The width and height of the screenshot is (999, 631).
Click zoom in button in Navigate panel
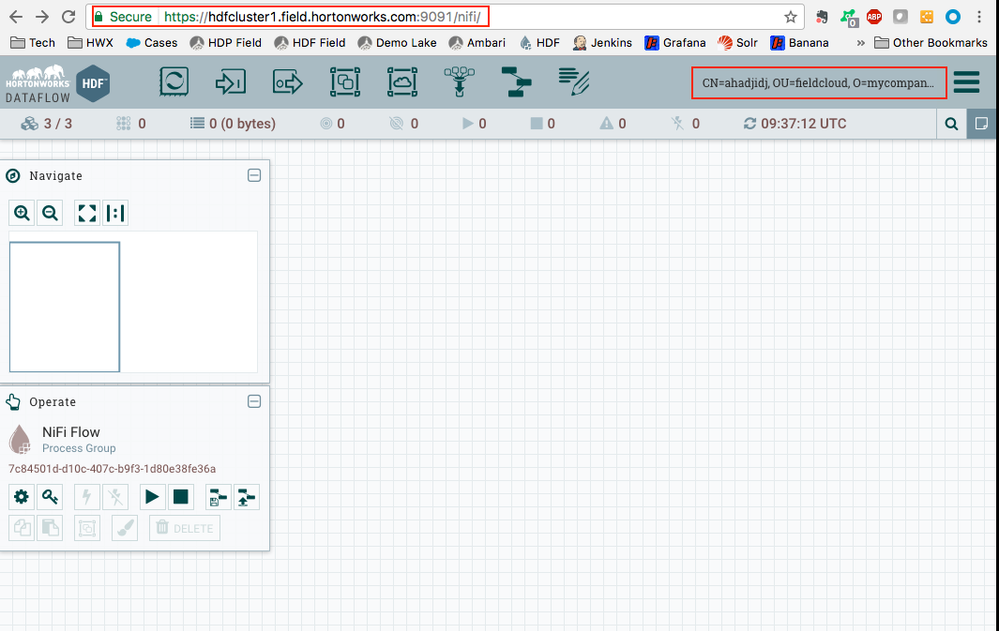(22, 213)
